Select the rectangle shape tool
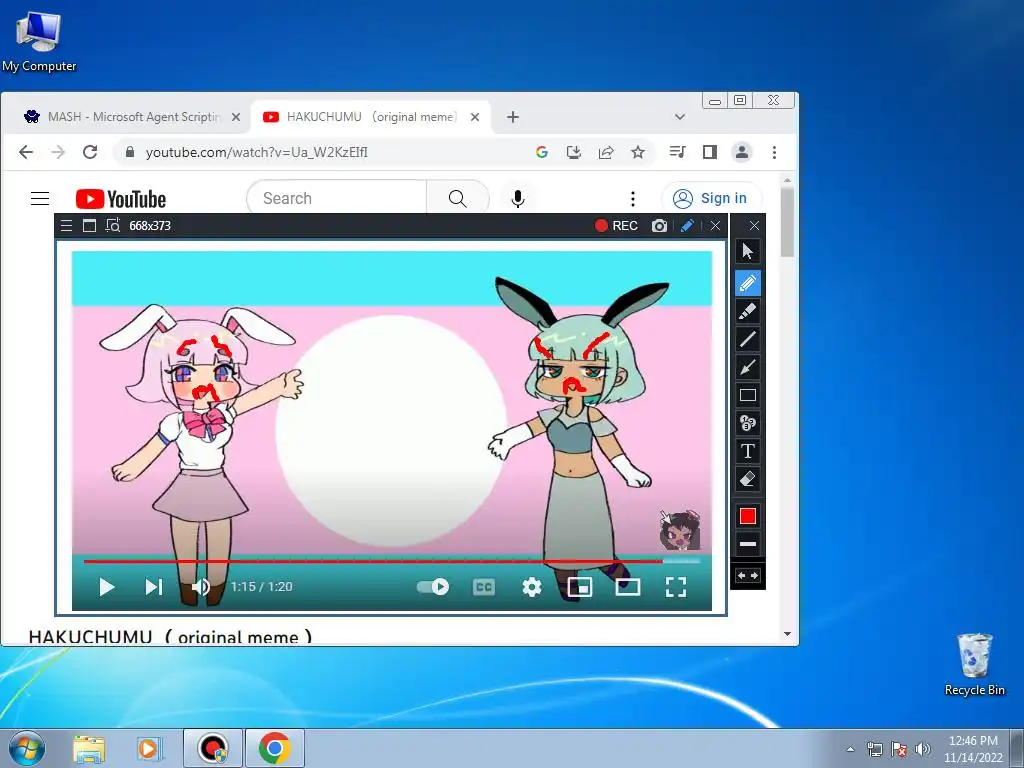 tap(748, 395)
